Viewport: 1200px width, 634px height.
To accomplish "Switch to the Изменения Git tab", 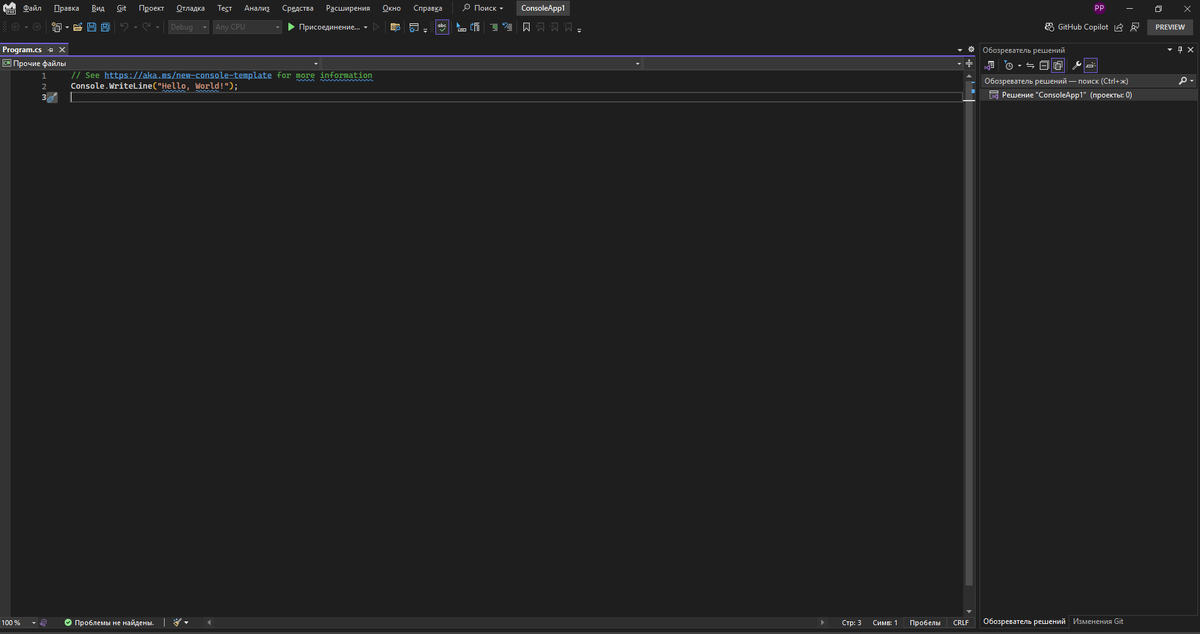I will coord(1098,621).
